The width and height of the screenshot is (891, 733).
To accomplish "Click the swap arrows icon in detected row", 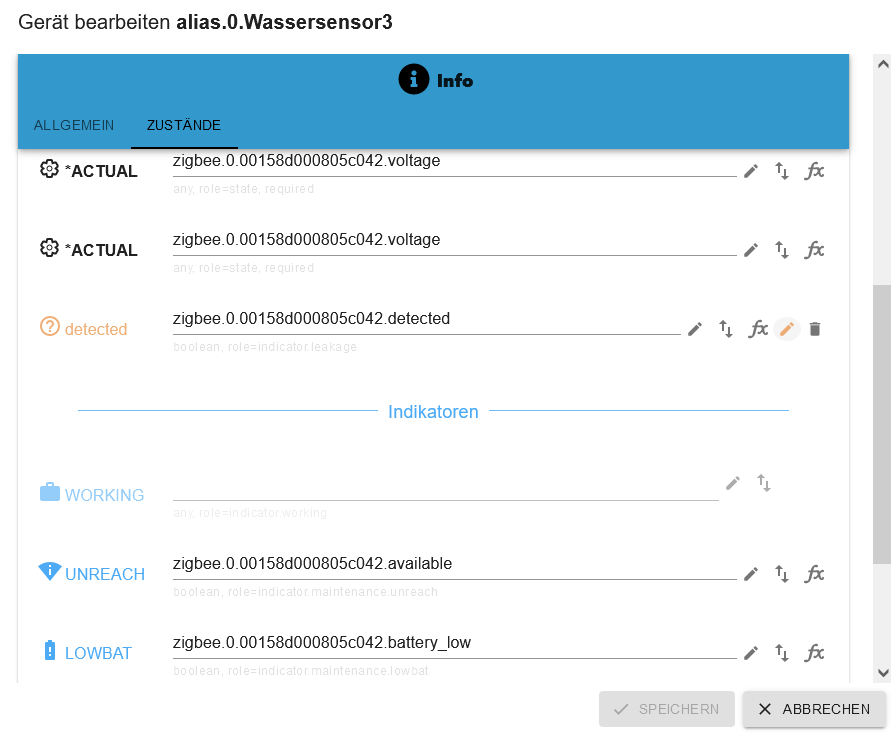I will click(x=726, y=329).
